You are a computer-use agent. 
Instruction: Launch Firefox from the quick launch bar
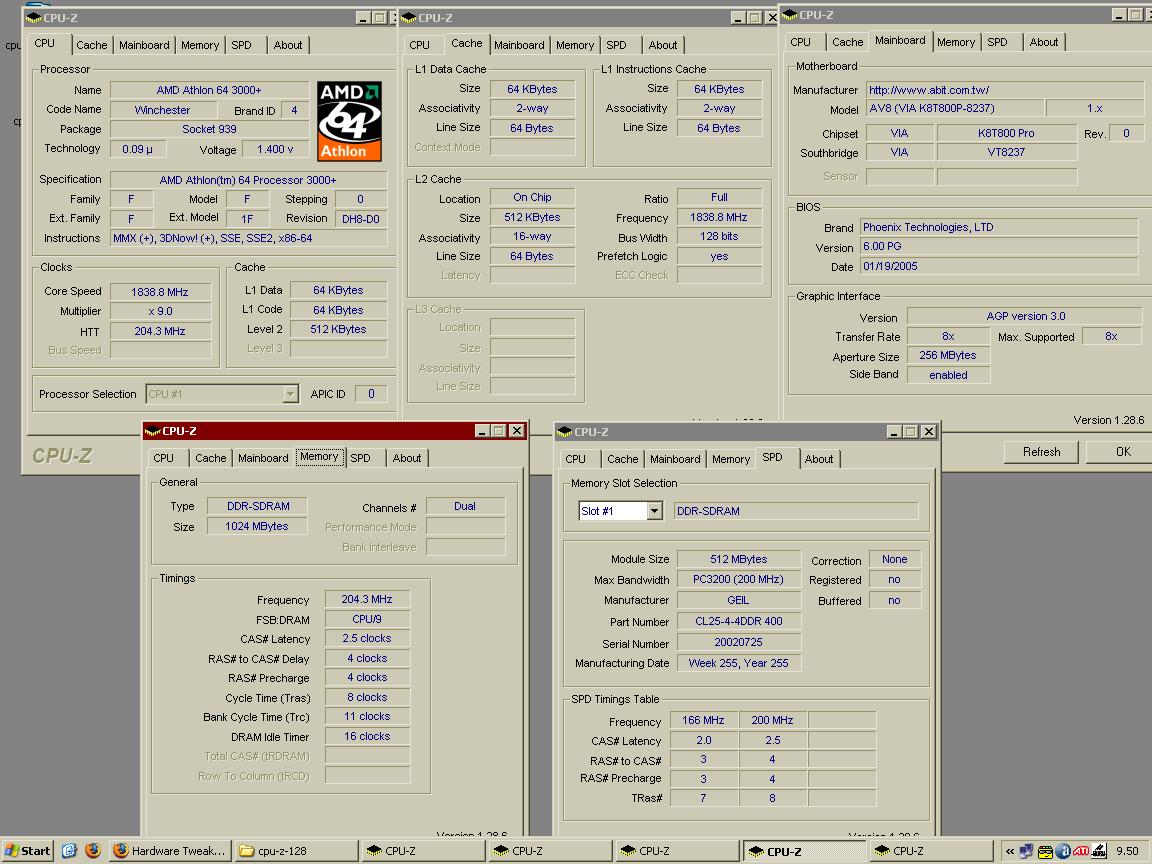[x=93, y=851]
